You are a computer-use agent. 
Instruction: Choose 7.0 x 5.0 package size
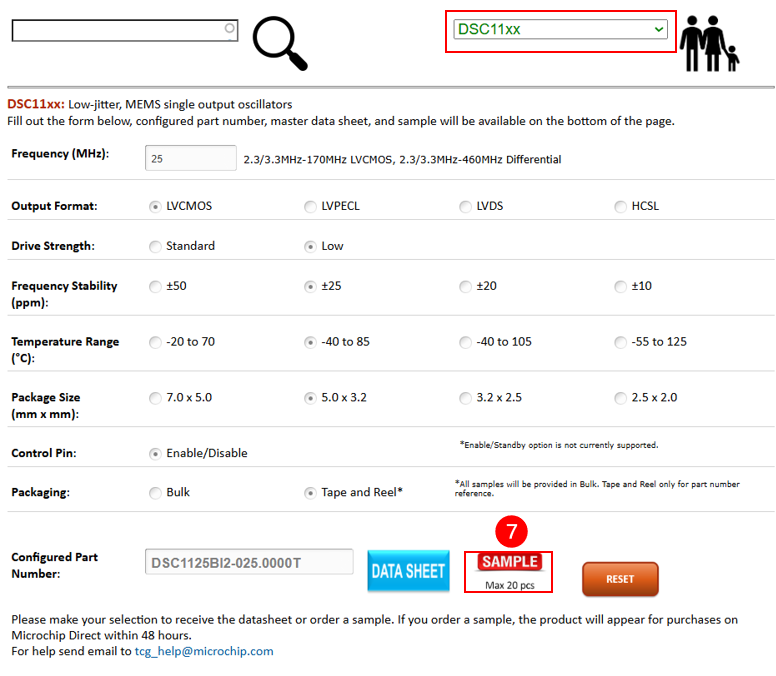pyautogui.click(x=155, y=398)
